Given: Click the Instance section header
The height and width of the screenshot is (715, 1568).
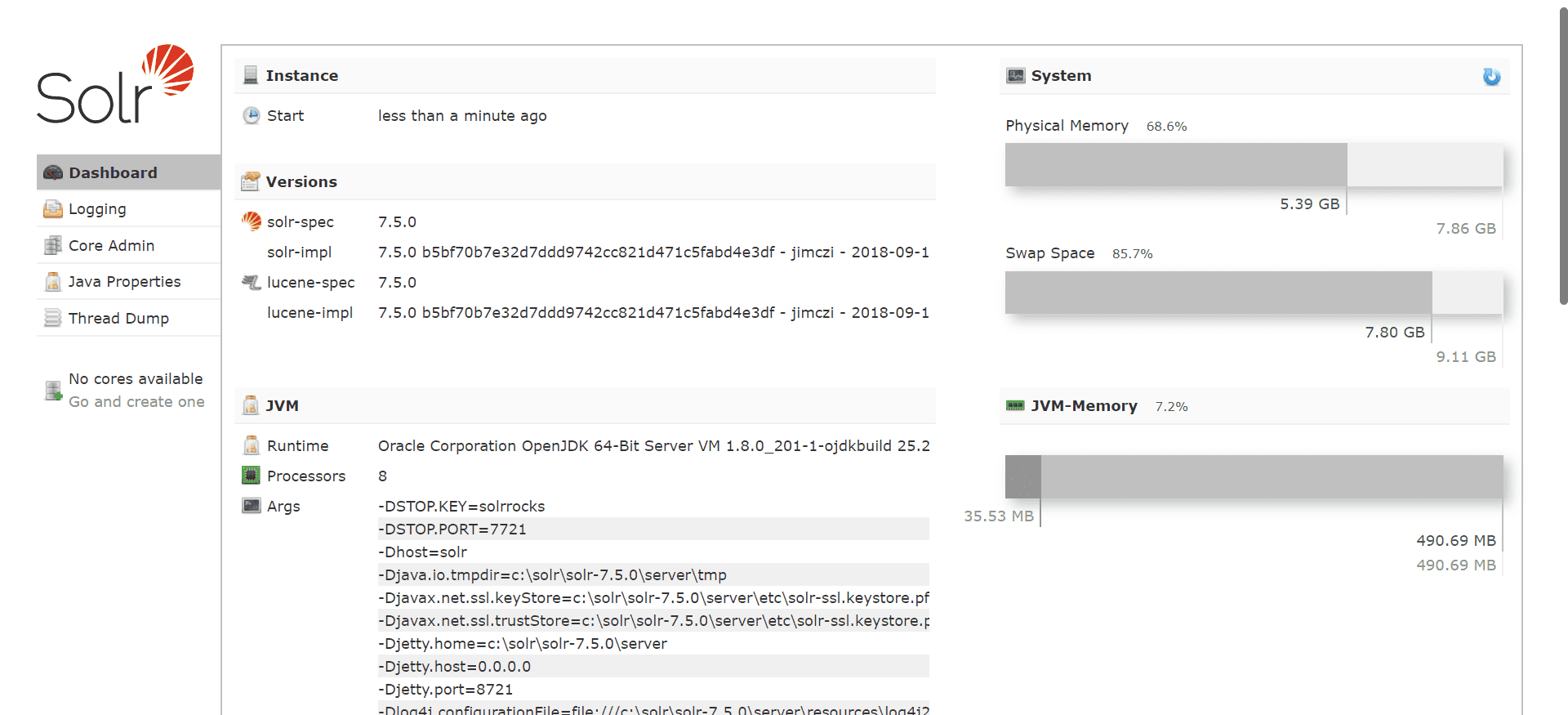Looking at the screenshot, I should [585, 75].
